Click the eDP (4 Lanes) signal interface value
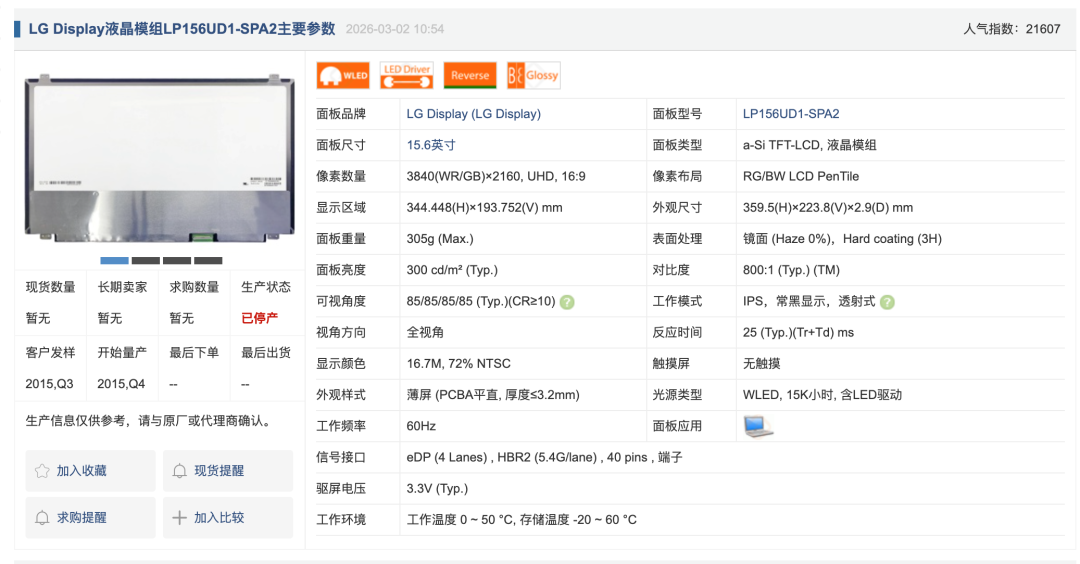 click(544, 457)
